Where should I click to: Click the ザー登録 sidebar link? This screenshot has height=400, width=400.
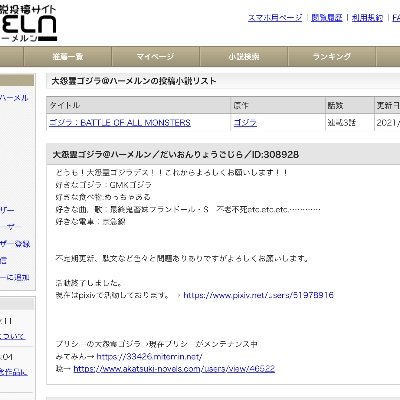[15, 244]
